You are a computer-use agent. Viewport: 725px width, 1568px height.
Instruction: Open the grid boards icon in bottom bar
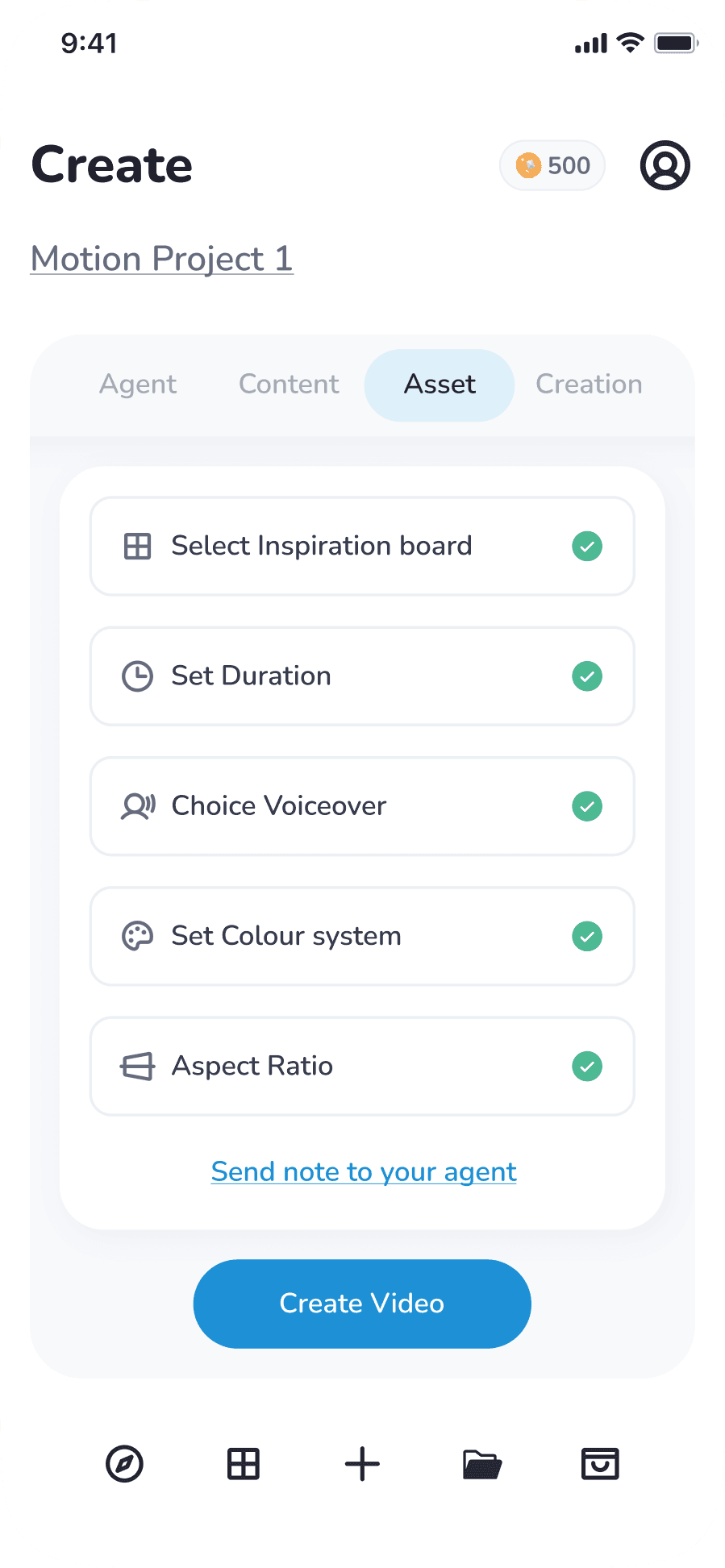[x=243, y=1464]
